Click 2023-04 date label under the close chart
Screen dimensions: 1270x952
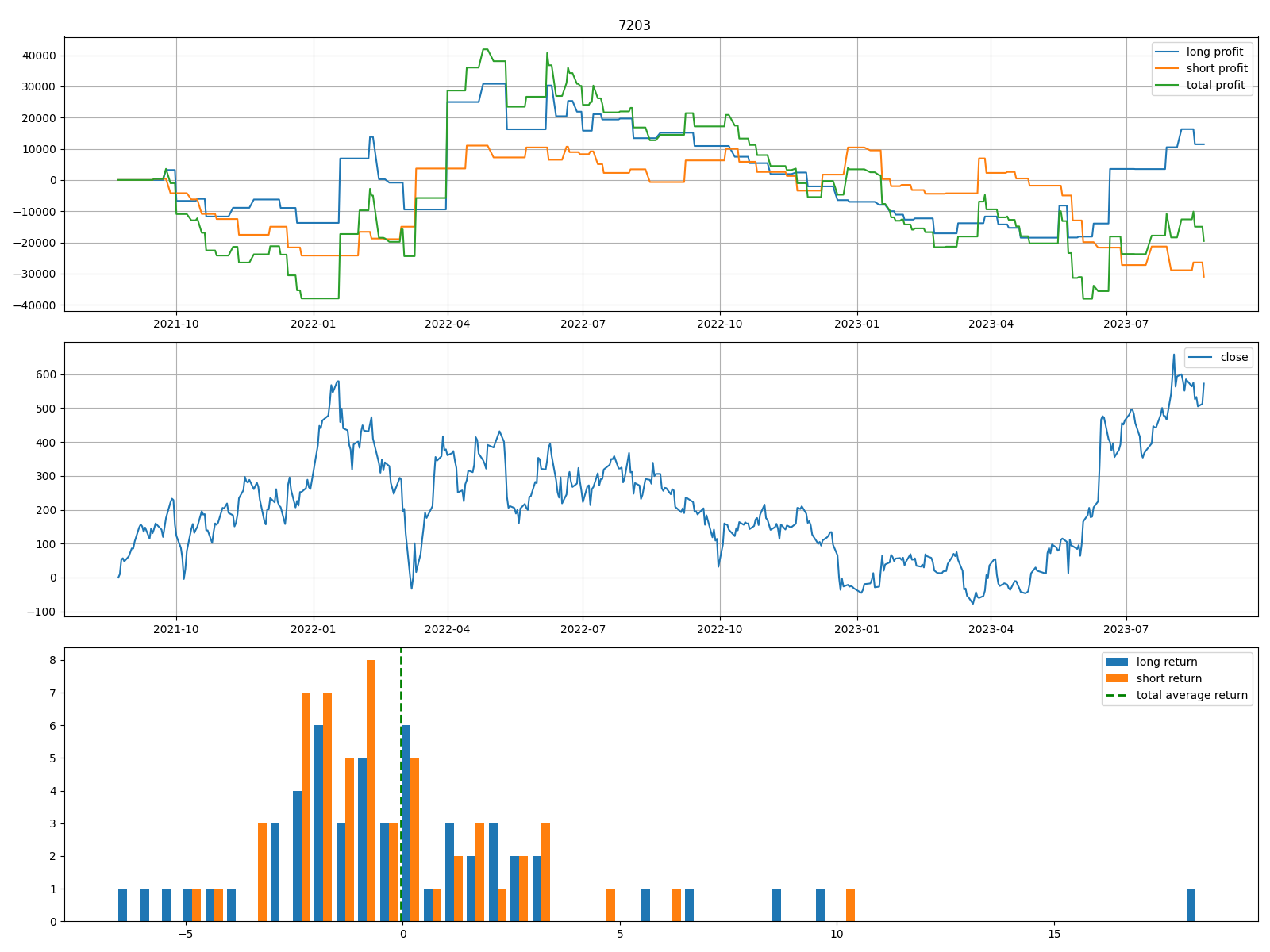(x=991, y=629)
